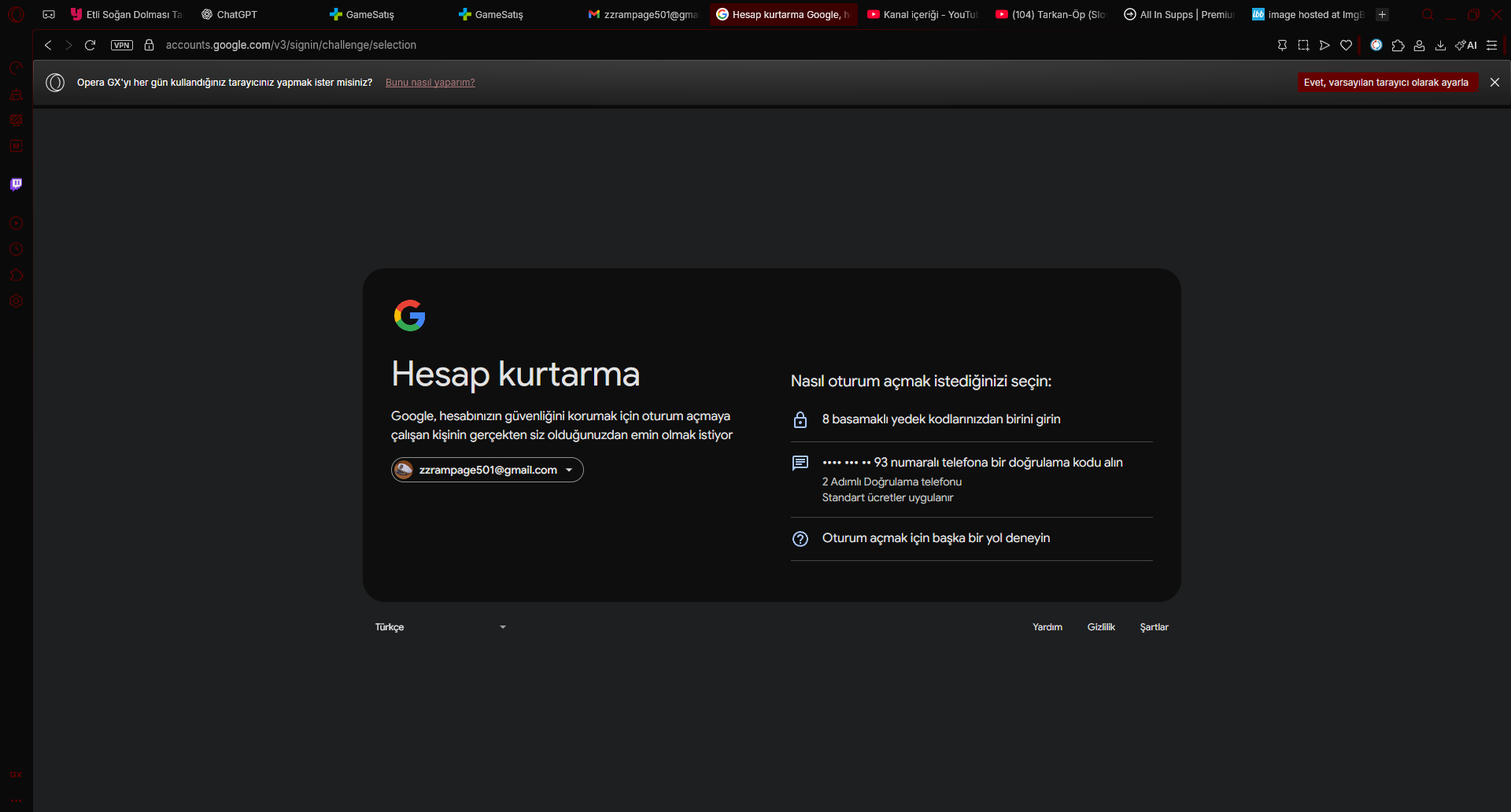The width and height of the screenshot is (1511, 812).
Task: Choose phone verification code option ending 93
Action: pos(972,479)
